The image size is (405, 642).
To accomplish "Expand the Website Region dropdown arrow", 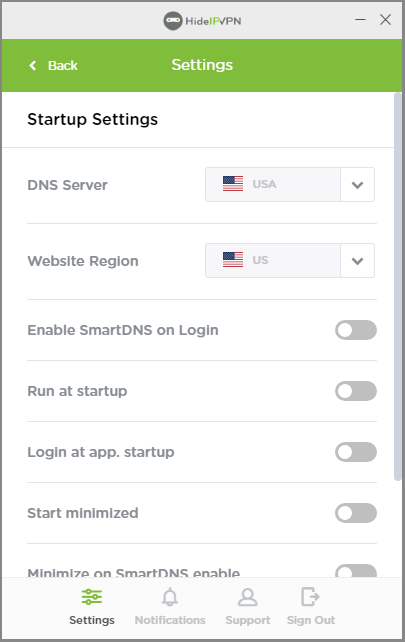I will point(357,261).
